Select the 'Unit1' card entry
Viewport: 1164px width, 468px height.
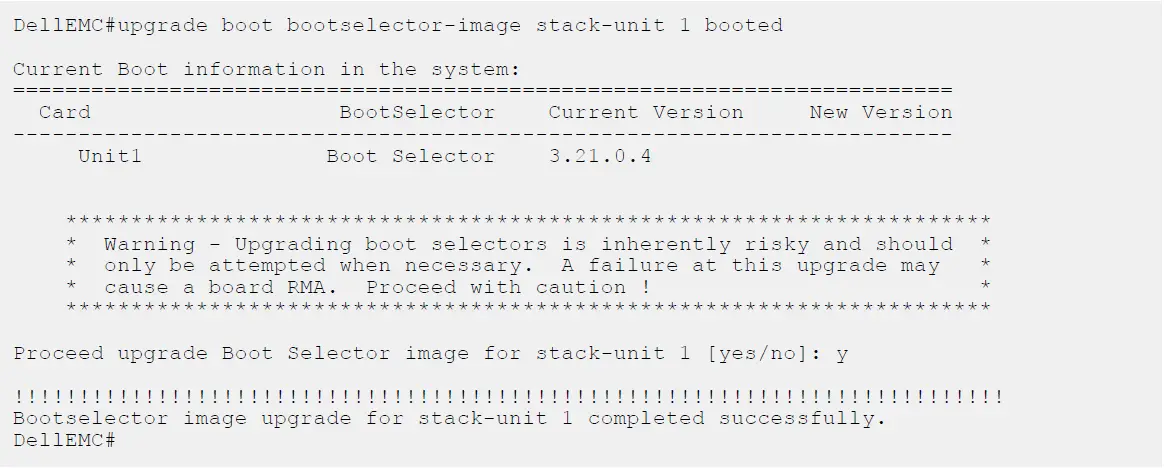(x=110, y=156)
